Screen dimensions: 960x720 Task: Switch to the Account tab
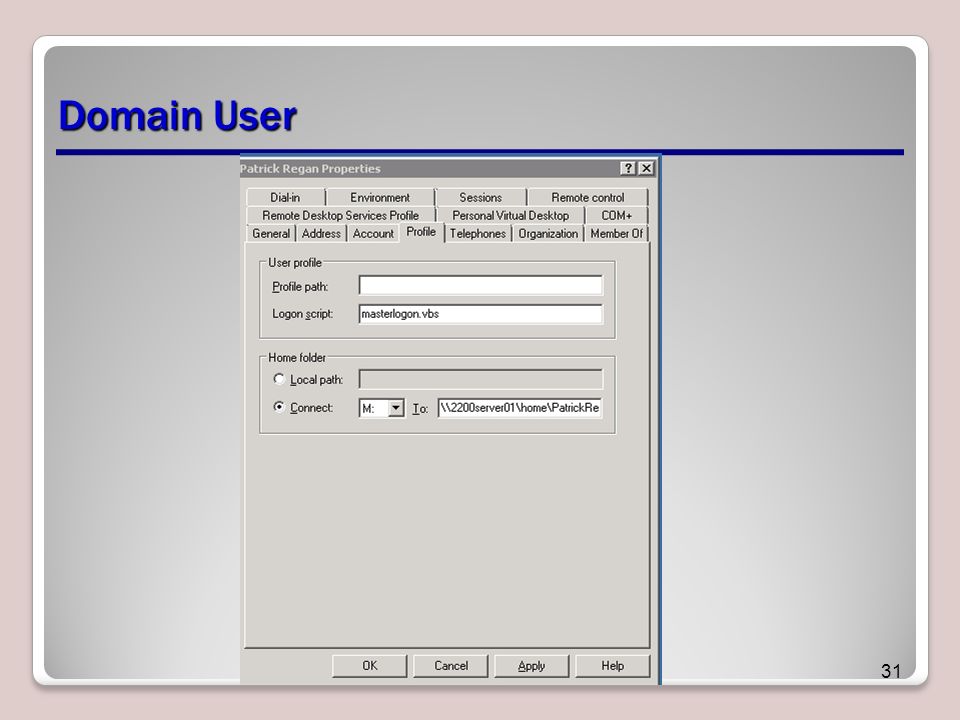pyautogui.click(x=373, y=233)
